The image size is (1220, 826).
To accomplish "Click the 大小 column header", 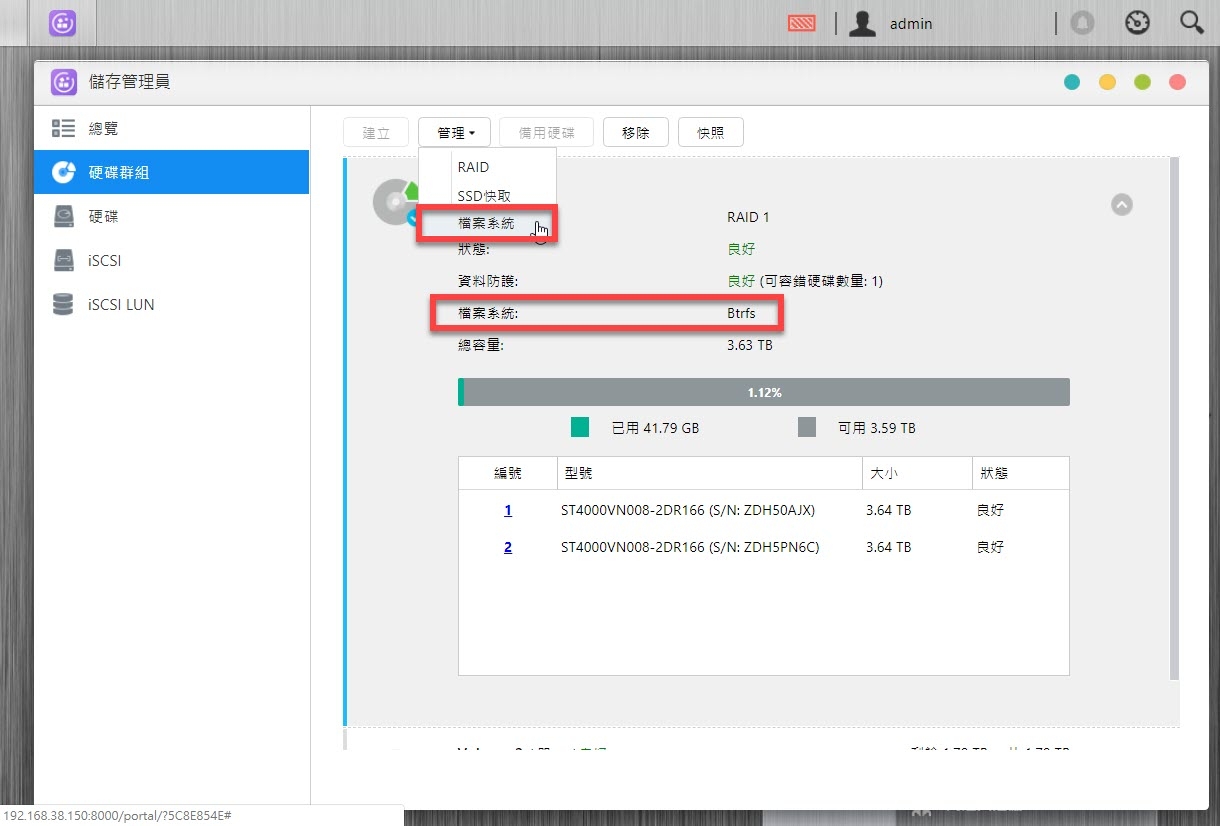I will click(917, 473).
